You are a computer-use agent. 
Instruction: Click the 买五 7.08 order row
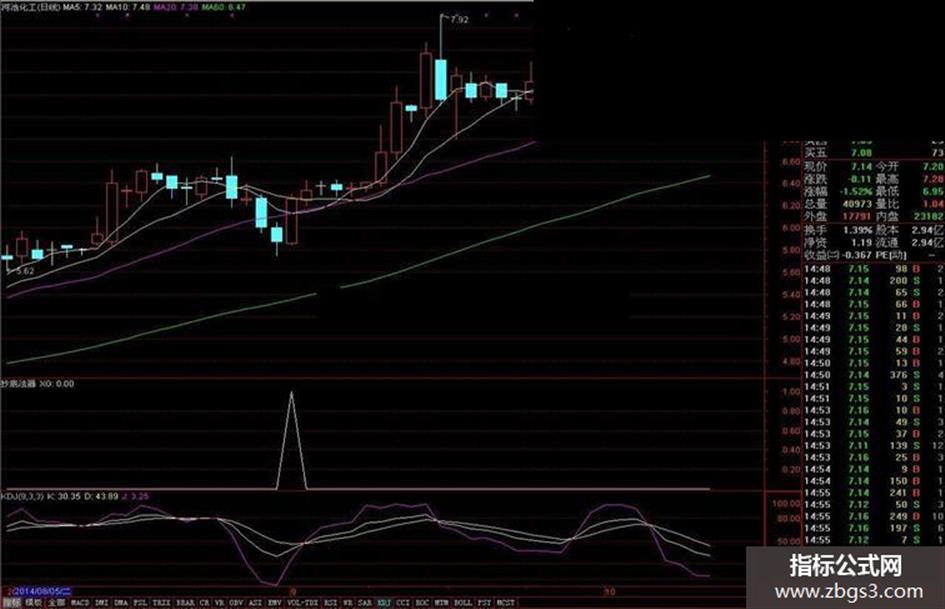point(874,153)
